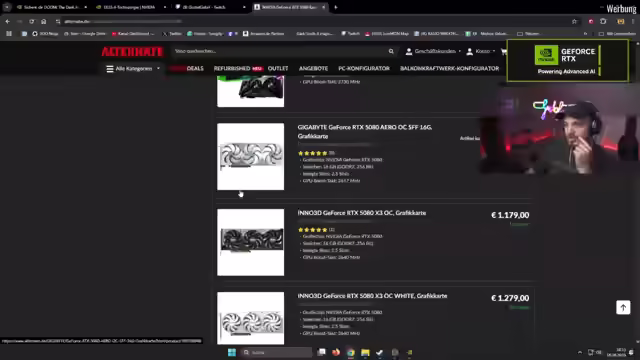Open the tab search dropdown at top left
The image size is (640, 360).
pos(7,7)
